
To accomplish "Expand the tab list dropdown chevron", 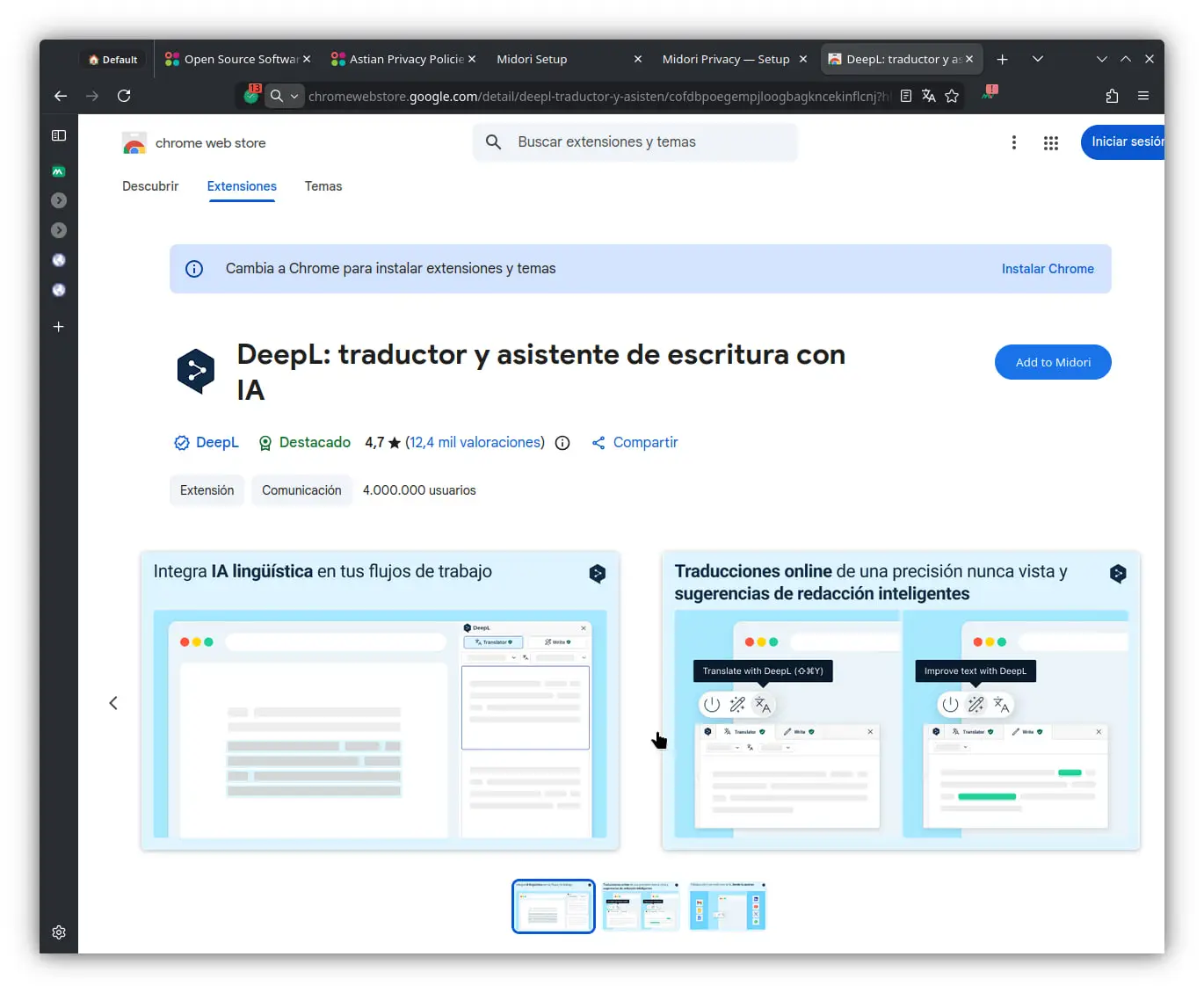I will tap(1038, 59).
